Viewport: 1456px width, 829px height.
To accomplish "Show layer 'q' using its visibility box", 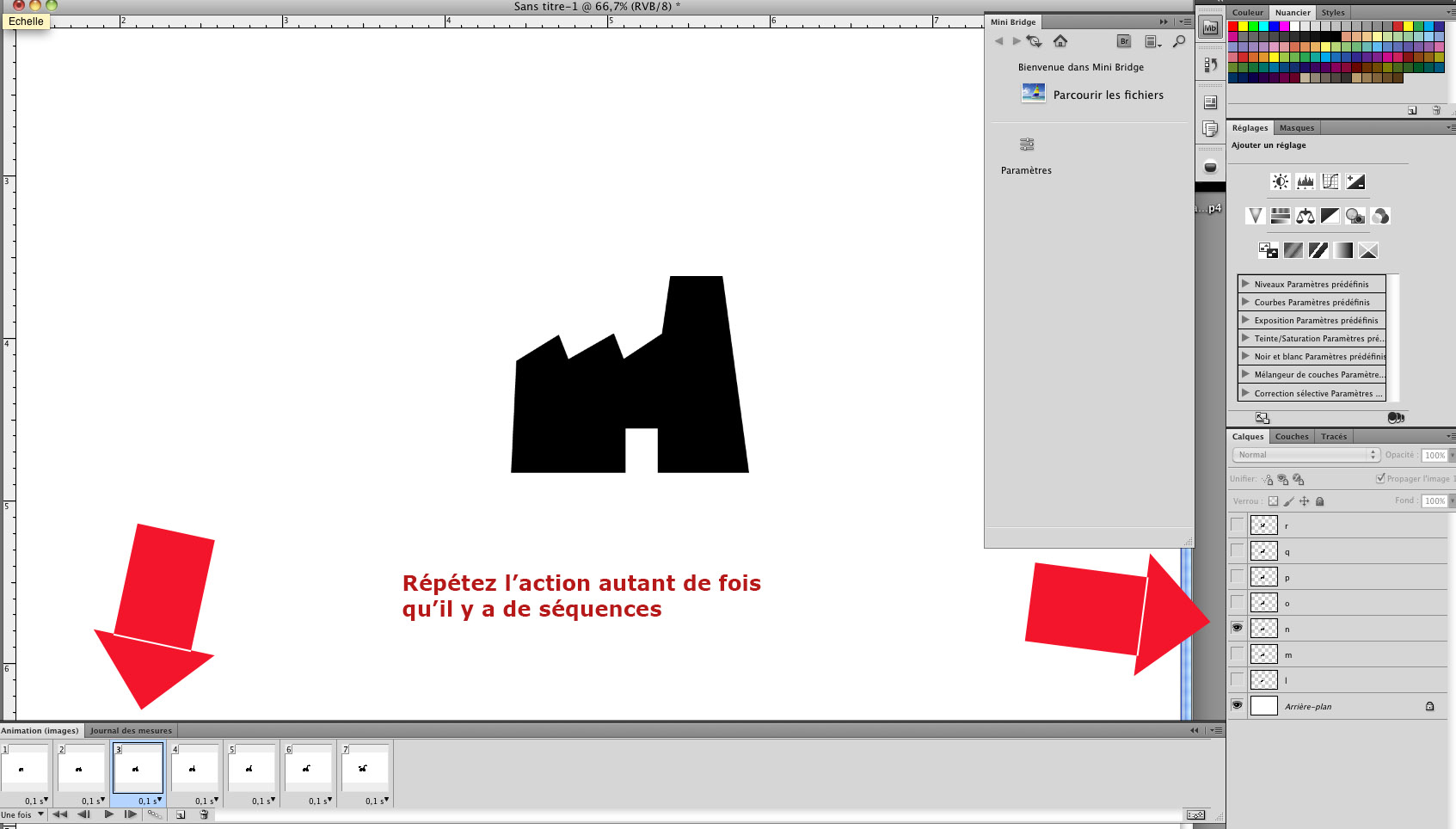I will pos(1237,550).
